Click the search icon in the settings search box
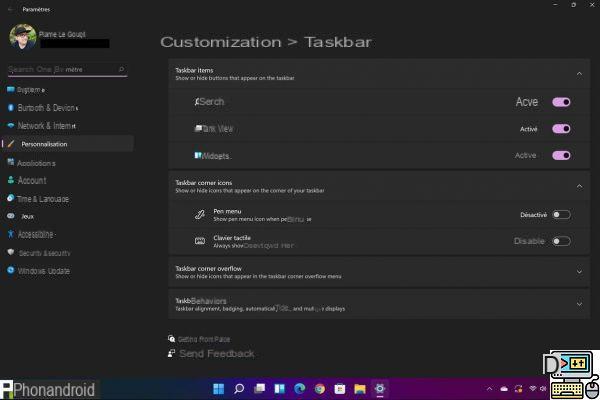 pyautogui.click(x=121, y=69)
